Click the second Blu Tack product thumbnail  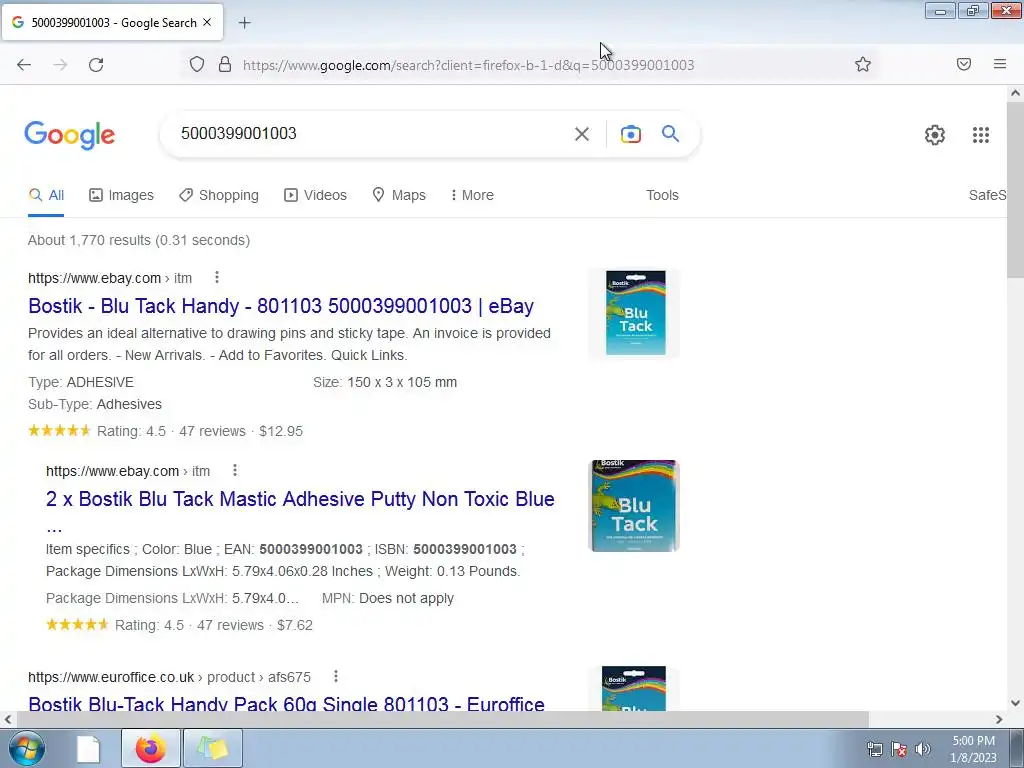point(634,505)
